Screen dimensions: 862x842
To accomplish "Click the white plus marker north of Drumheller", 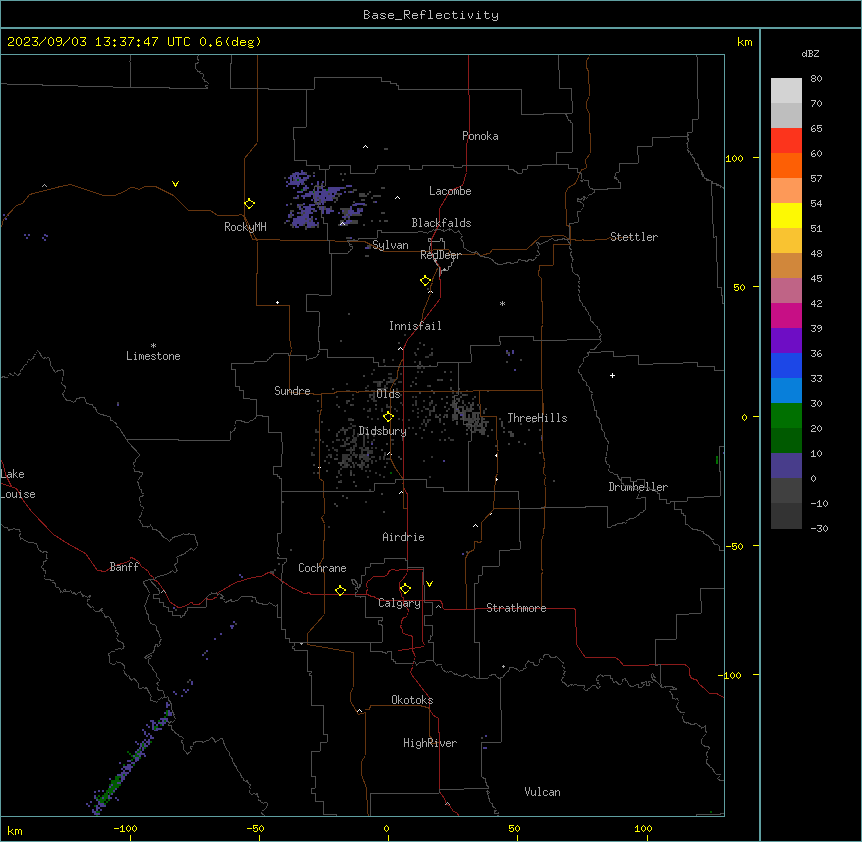I will pos(612,375).
